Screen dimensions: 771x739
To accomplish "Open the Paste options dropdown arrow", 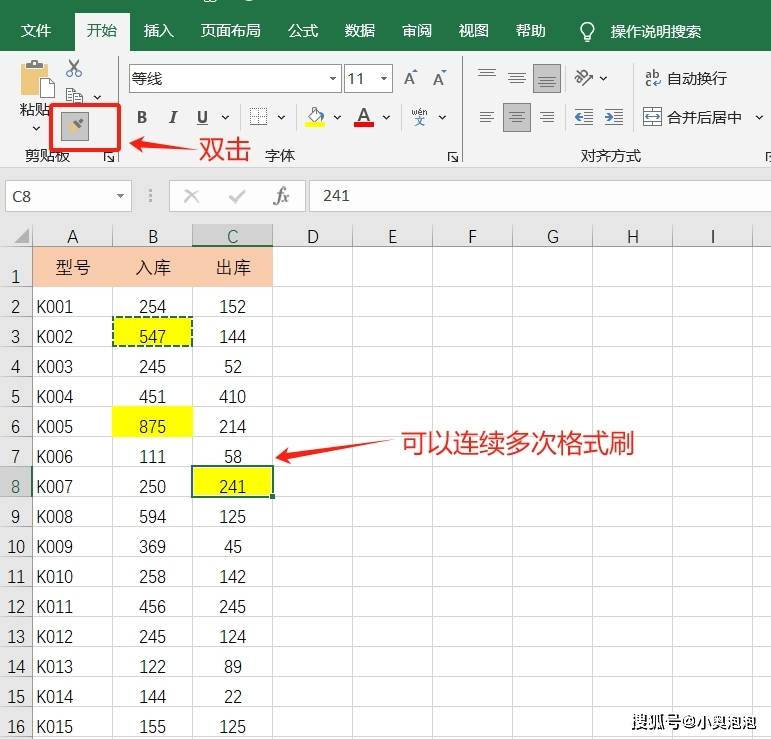I will pos(36,128).
